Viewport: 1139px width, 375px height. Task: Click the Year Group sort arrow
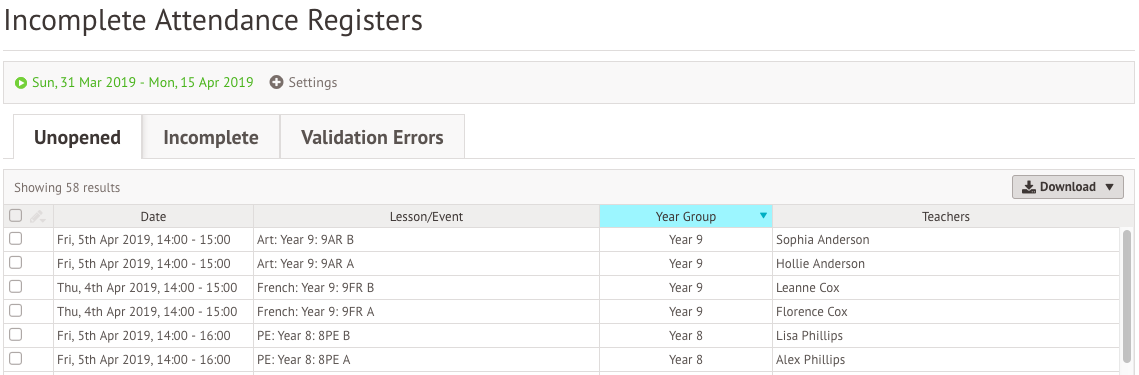point(763,216)
